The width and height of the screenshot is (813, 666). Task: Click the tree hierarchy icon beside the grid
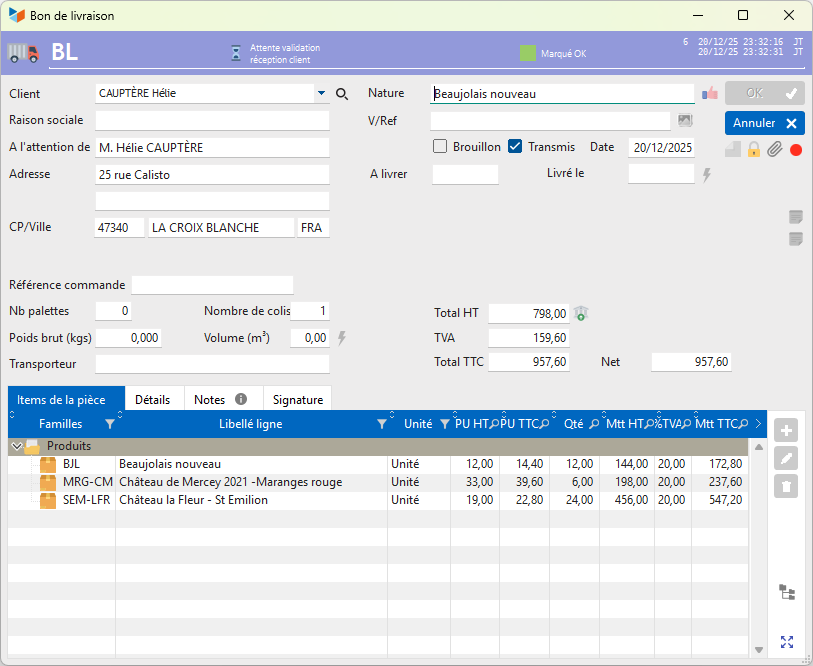pos(787,592)
